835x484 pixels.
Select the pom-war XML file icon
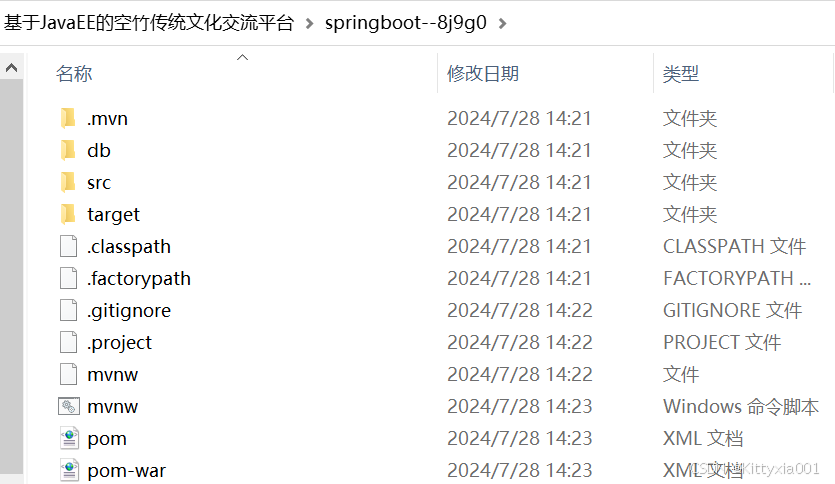coord(69,470)
